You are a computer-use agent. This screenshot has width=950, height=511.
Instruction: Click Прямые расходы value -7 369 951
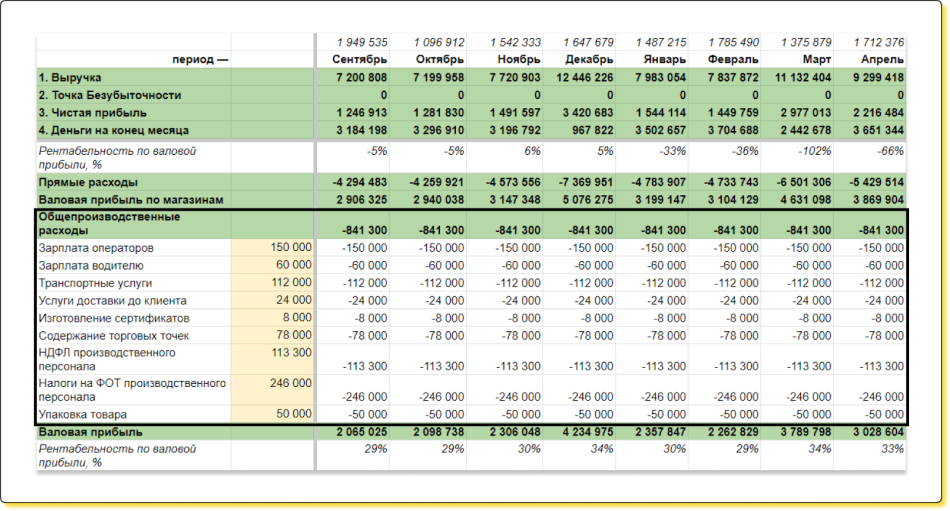586,182
